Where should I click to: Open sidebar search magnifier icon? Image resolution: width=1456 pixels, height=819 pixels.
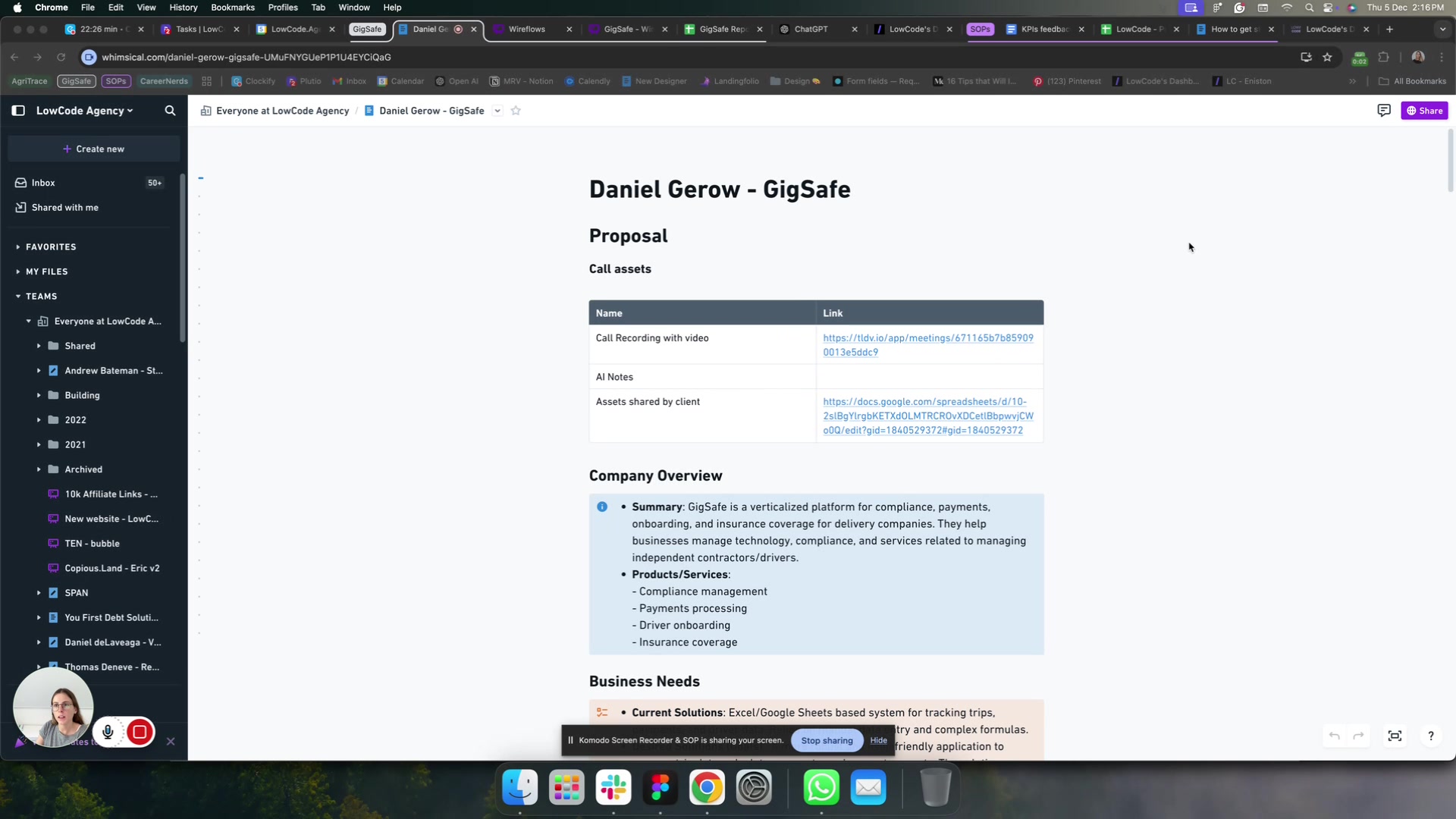click(170, 111)
